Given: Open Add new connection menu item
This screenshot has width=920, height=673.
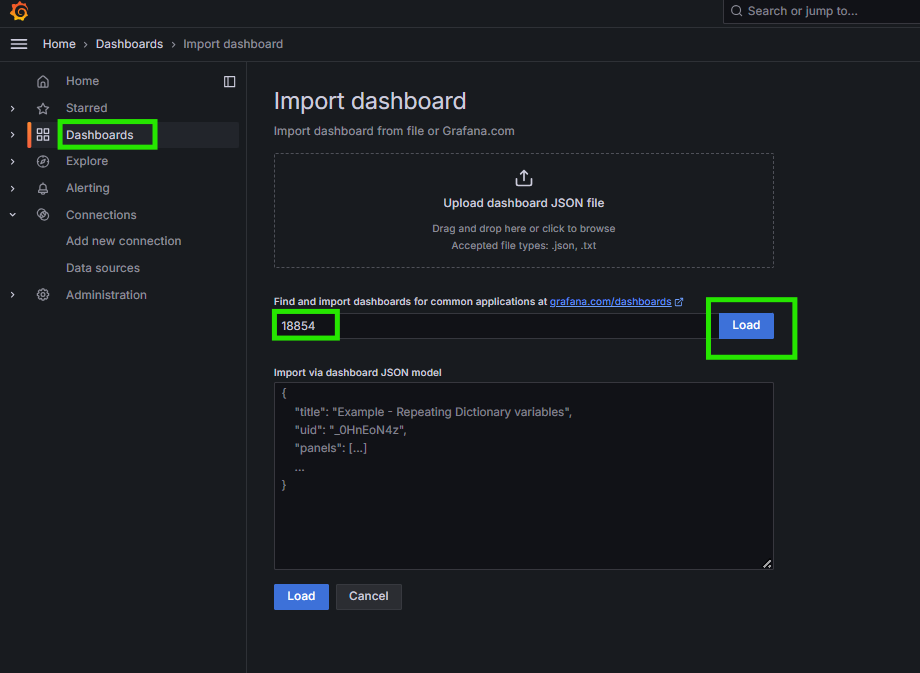Looking at the screenshot, I should pyautogui.click(x=124, y=241).
